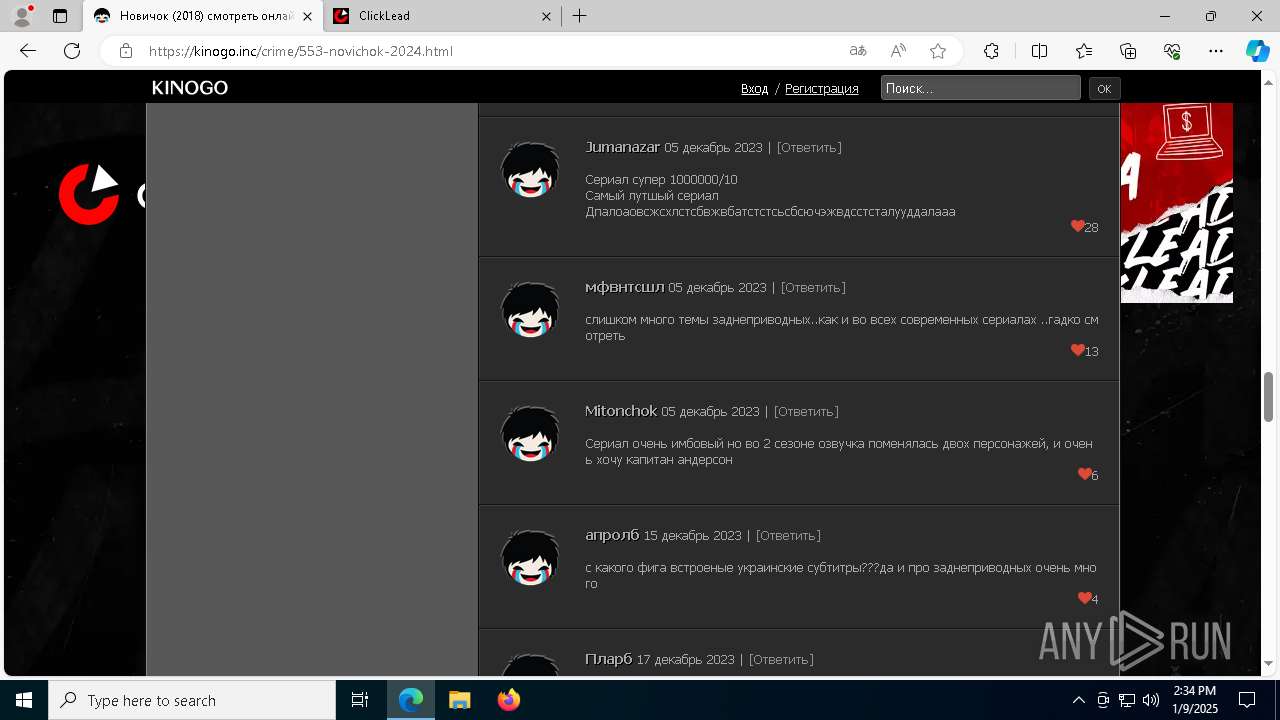This screenshot has width=1280, height=720.
Task: Open мфвнтсшл username profile
Action: click(x=624, y=287)
